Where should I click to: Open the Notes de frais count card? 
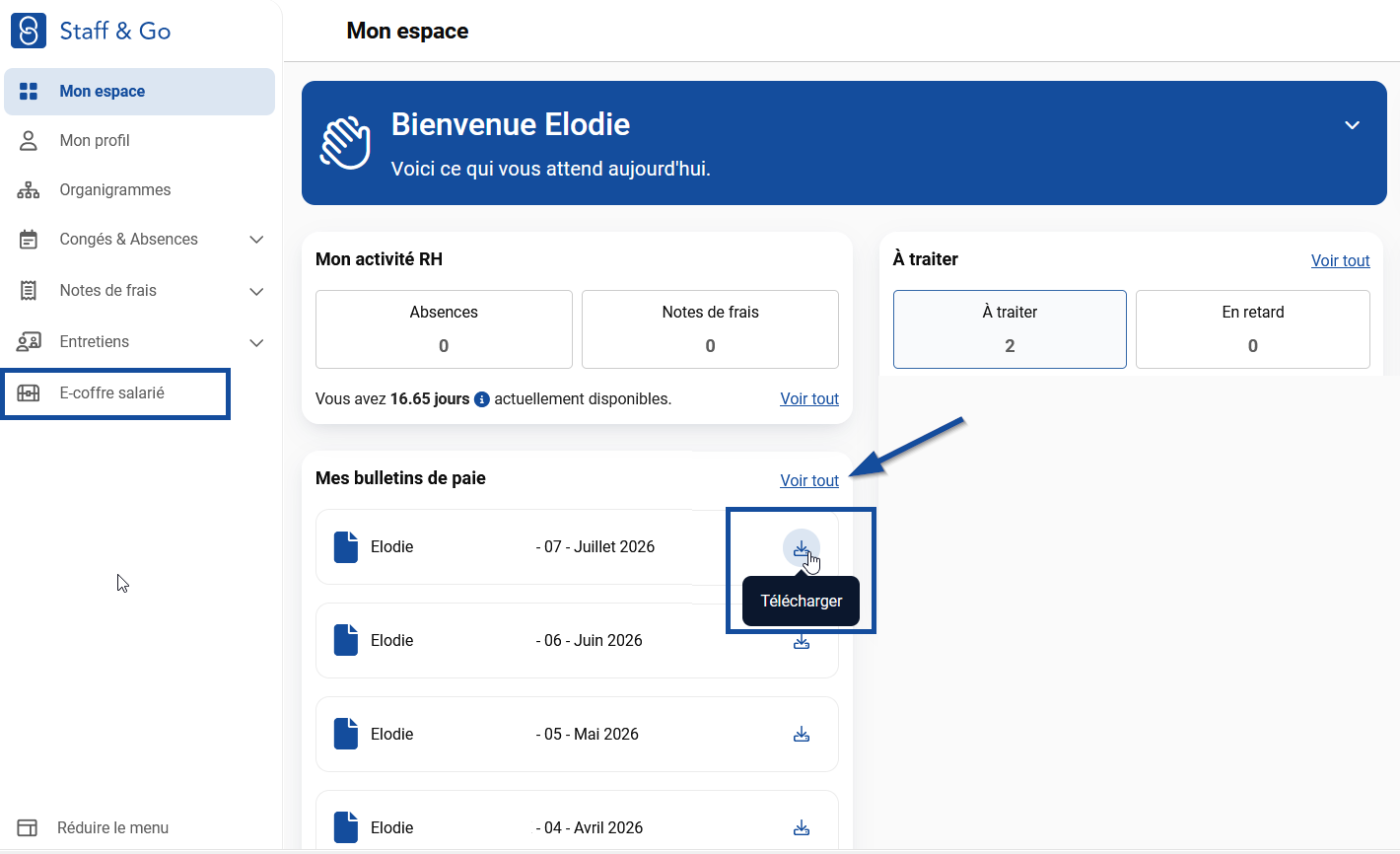click(x=710, y=329)
